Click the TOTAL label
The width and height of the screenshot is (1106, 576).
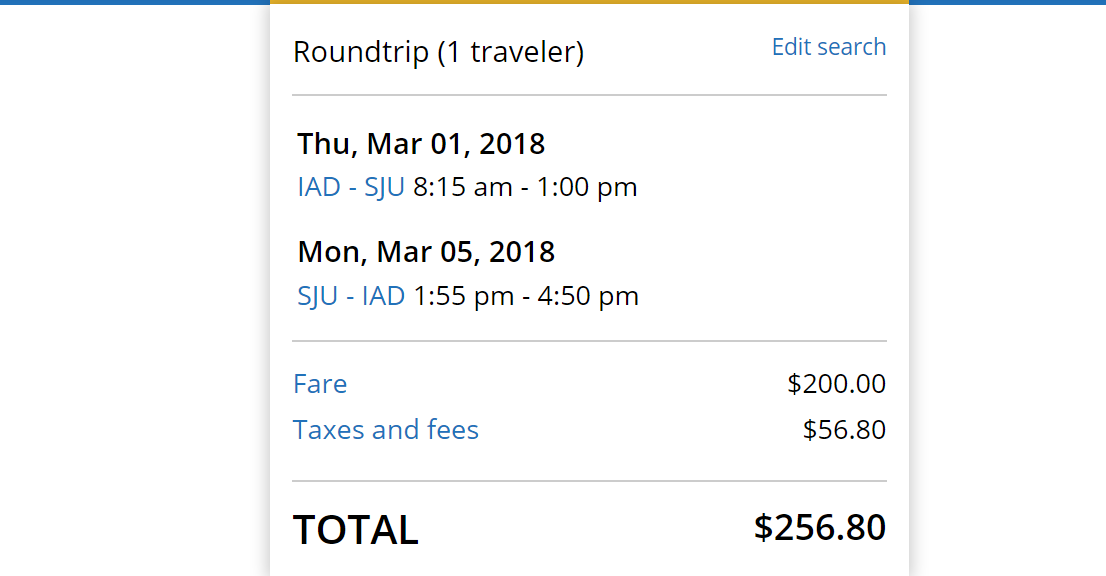[355, 530]
